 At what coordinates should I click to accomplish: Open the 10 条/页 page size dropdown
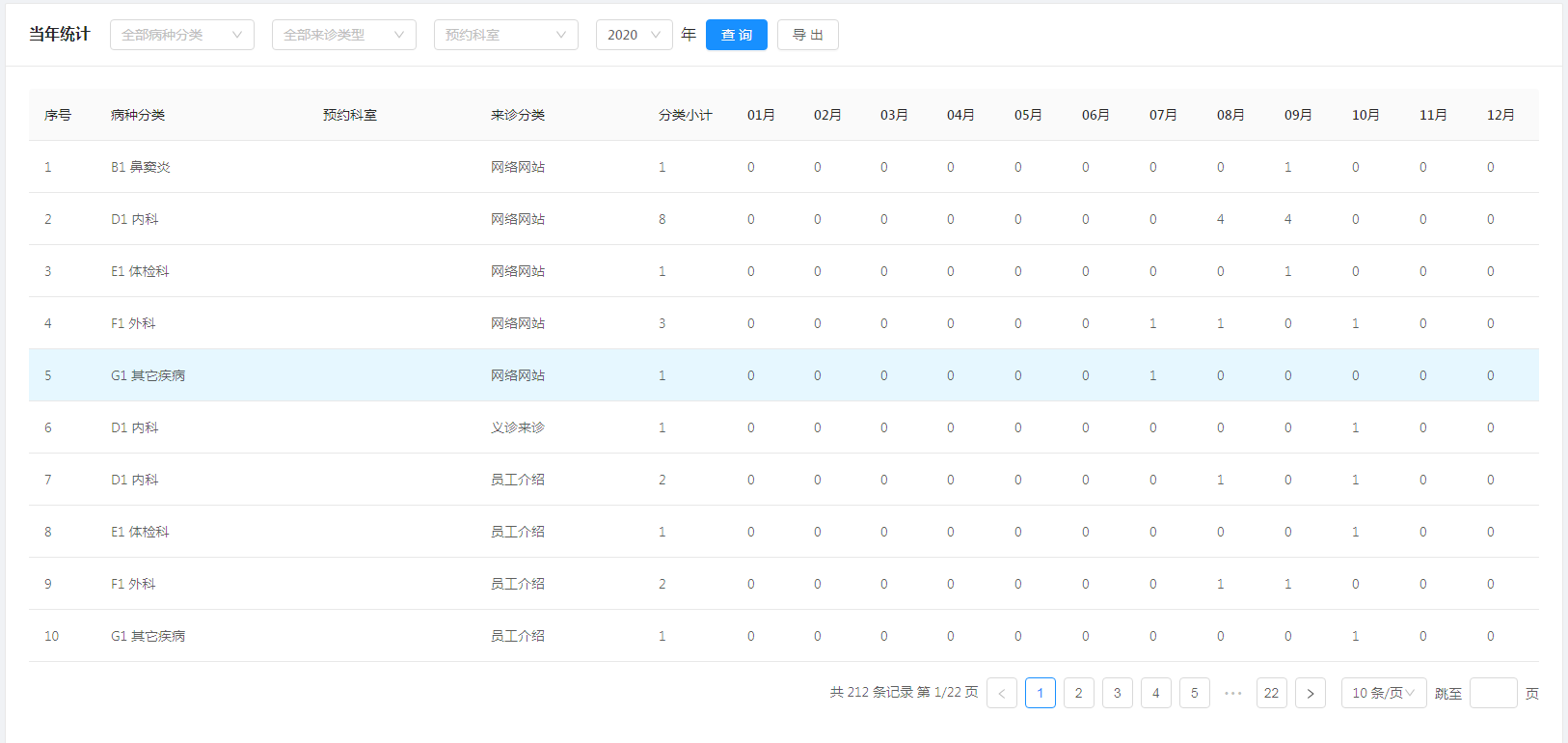pyautogui.click(x=1384, y=693)
